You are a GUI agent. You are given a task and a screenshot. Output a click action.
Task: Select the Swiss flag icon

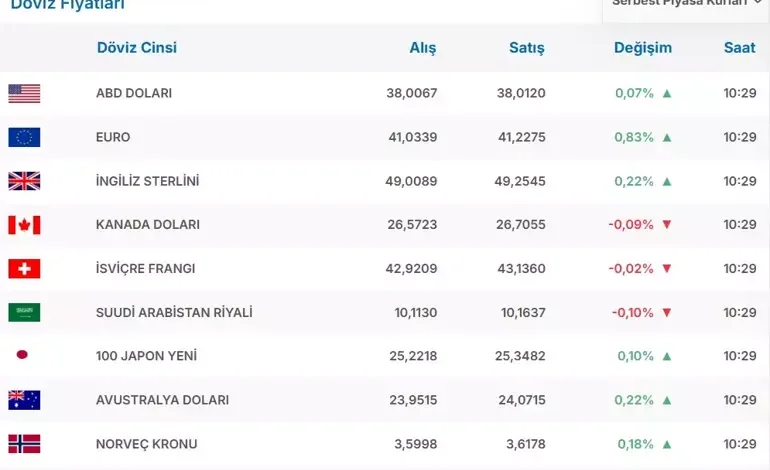(x=24, y=269)
